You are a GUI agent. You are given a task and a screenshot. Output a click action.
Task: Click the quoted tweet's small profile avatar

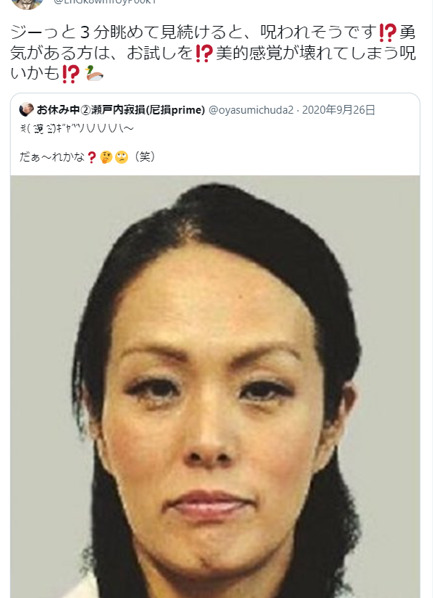click(26, 110)
